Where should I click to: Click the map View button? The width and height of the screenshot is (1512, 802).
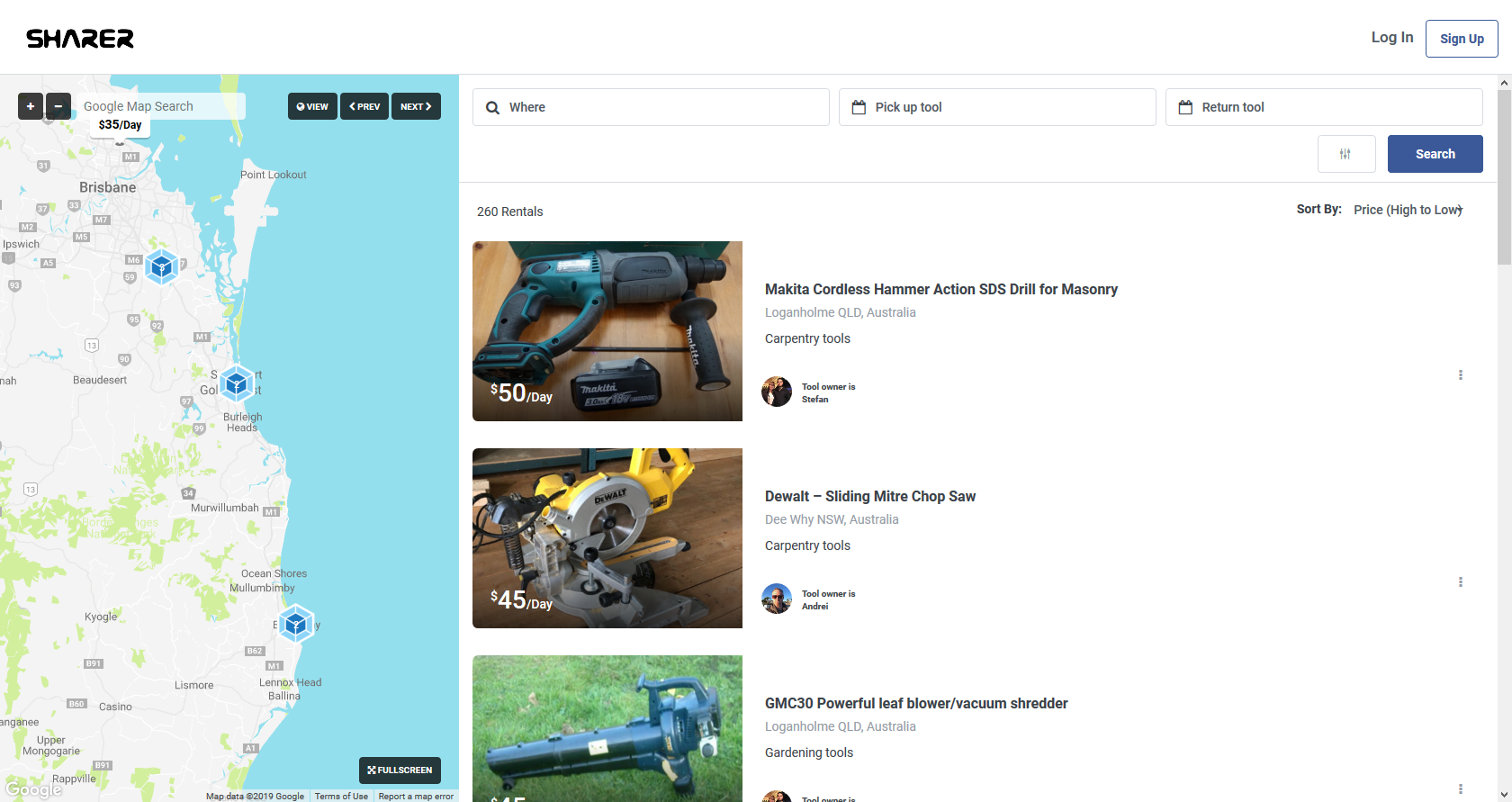click(312, 106)
